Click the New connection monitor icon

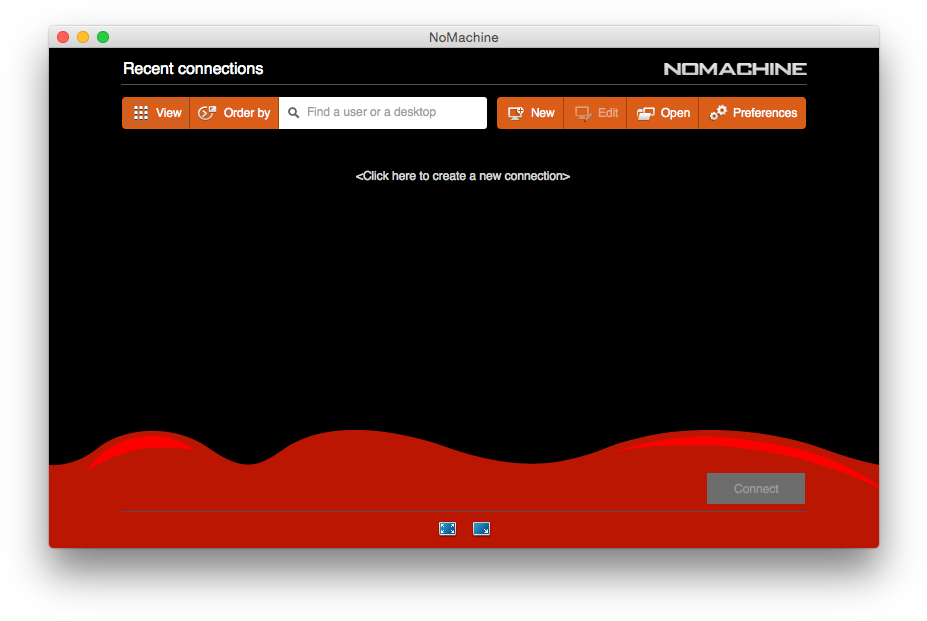516,113
